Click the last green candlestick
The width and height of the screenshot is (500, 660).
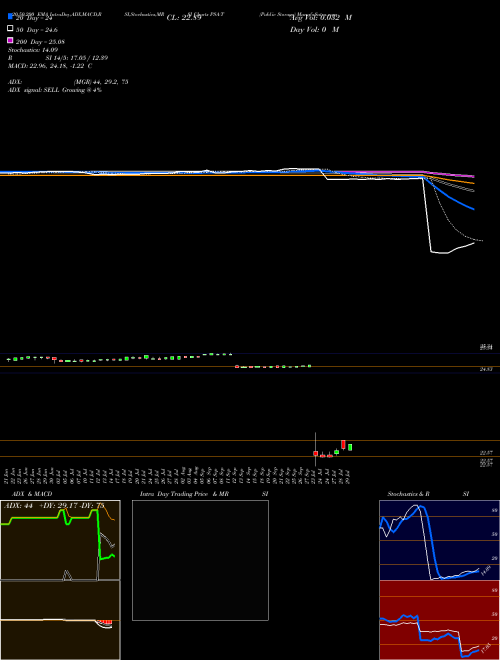tap(350, 447)
